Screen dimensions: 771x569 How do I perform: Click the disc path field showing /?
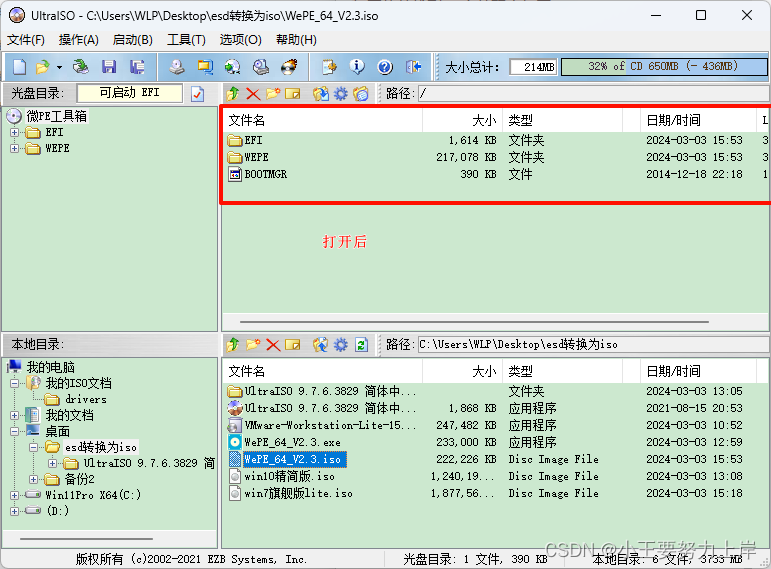pos(593,93)
